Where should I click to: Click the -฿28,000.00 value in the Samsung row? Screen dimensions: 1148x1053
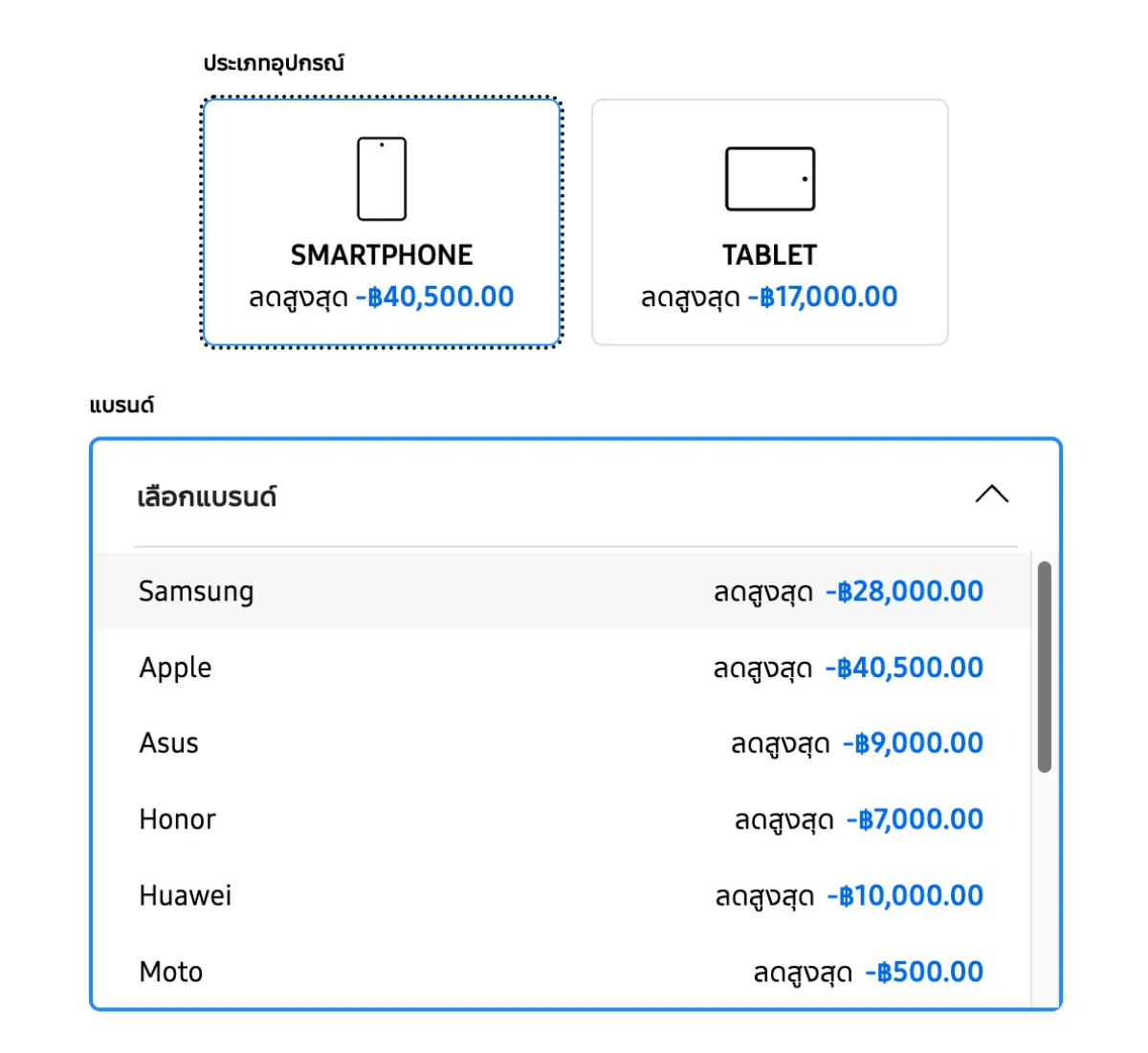click(904, 591)
